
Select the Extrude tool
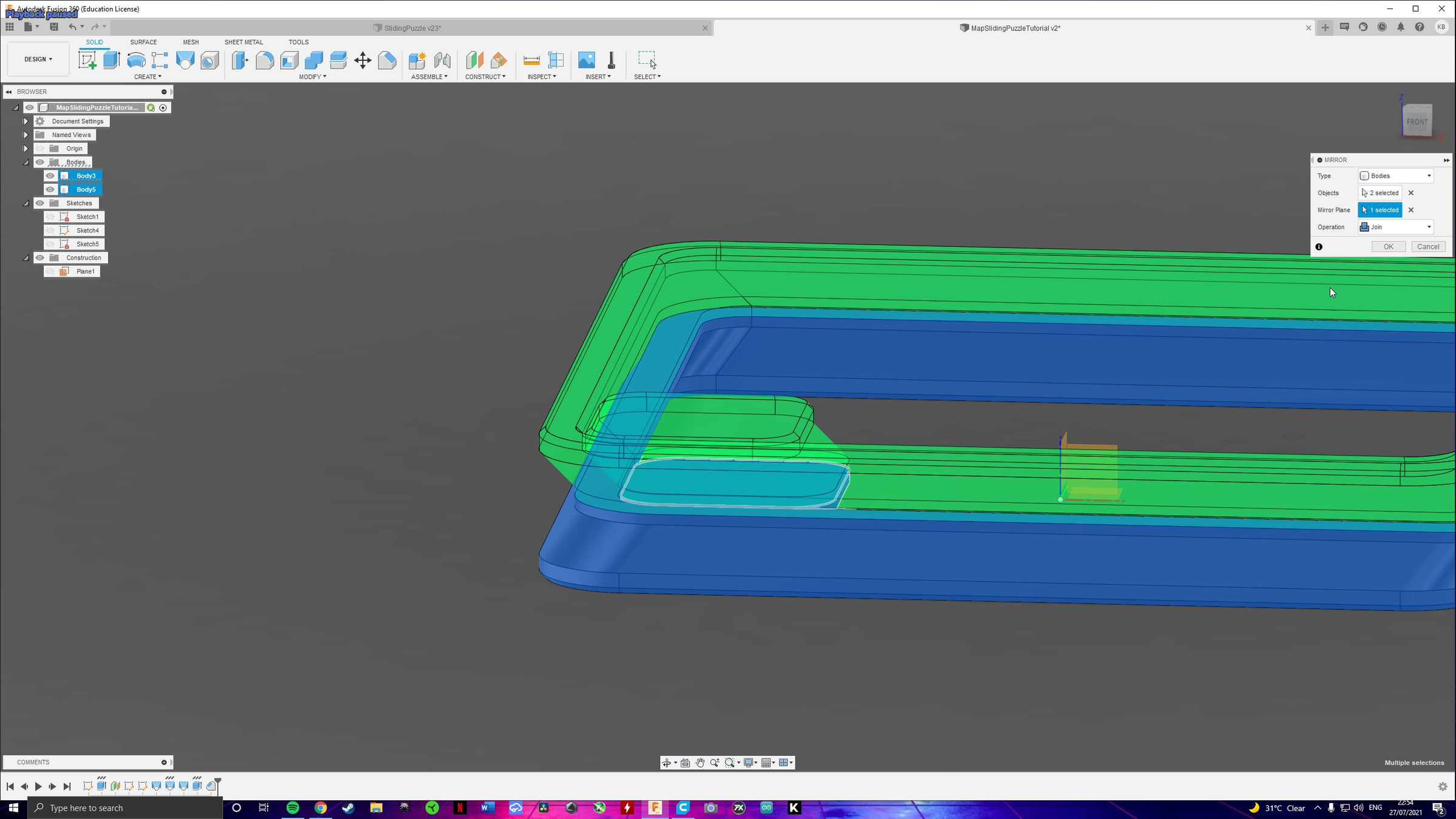[112, 59]
